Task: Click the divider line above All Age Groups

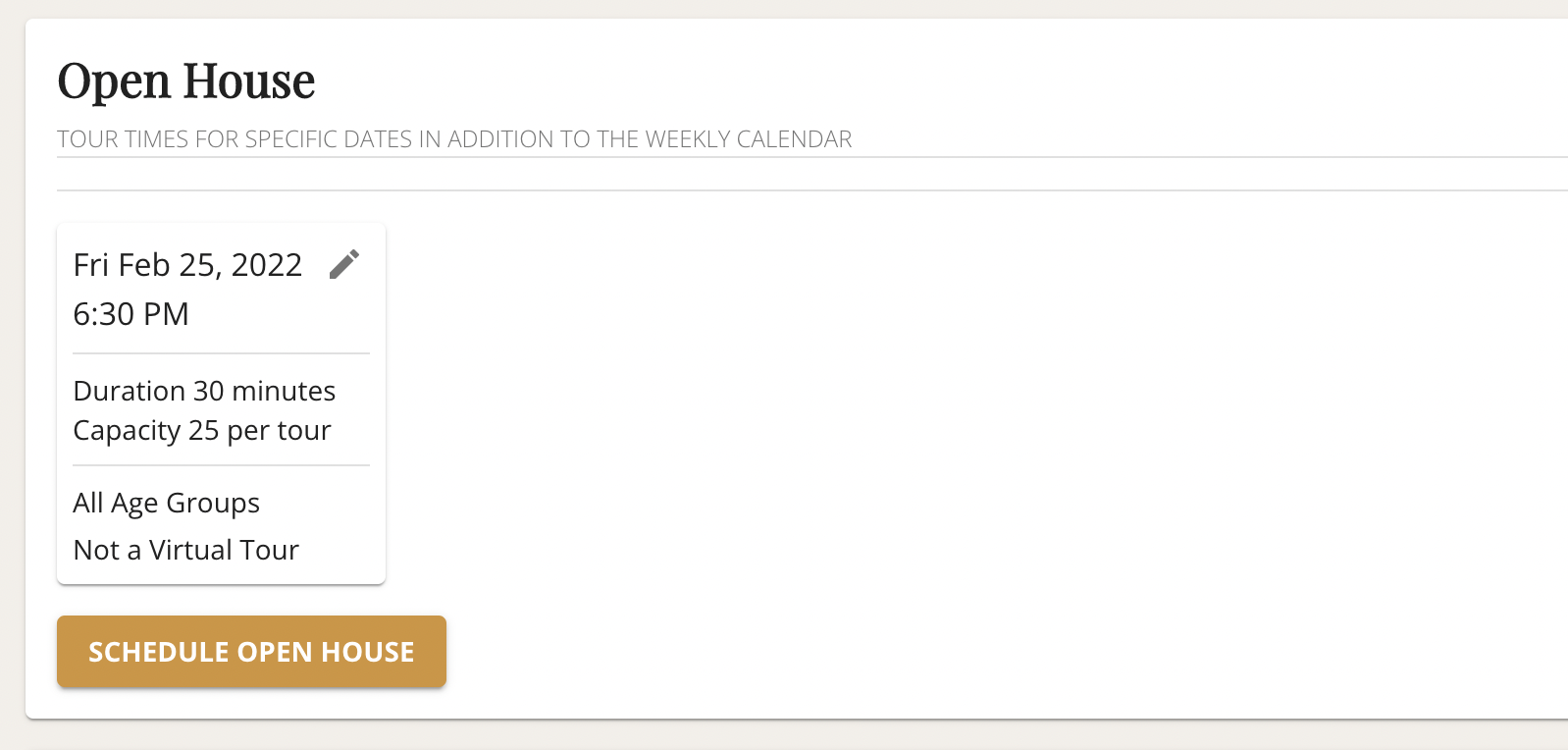Action: [x=221, y=465]
